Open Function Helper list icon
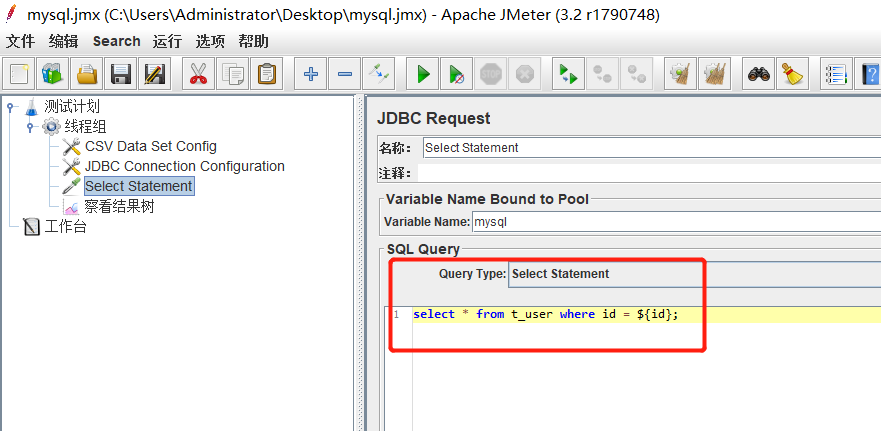 click(x=836, y=74)
